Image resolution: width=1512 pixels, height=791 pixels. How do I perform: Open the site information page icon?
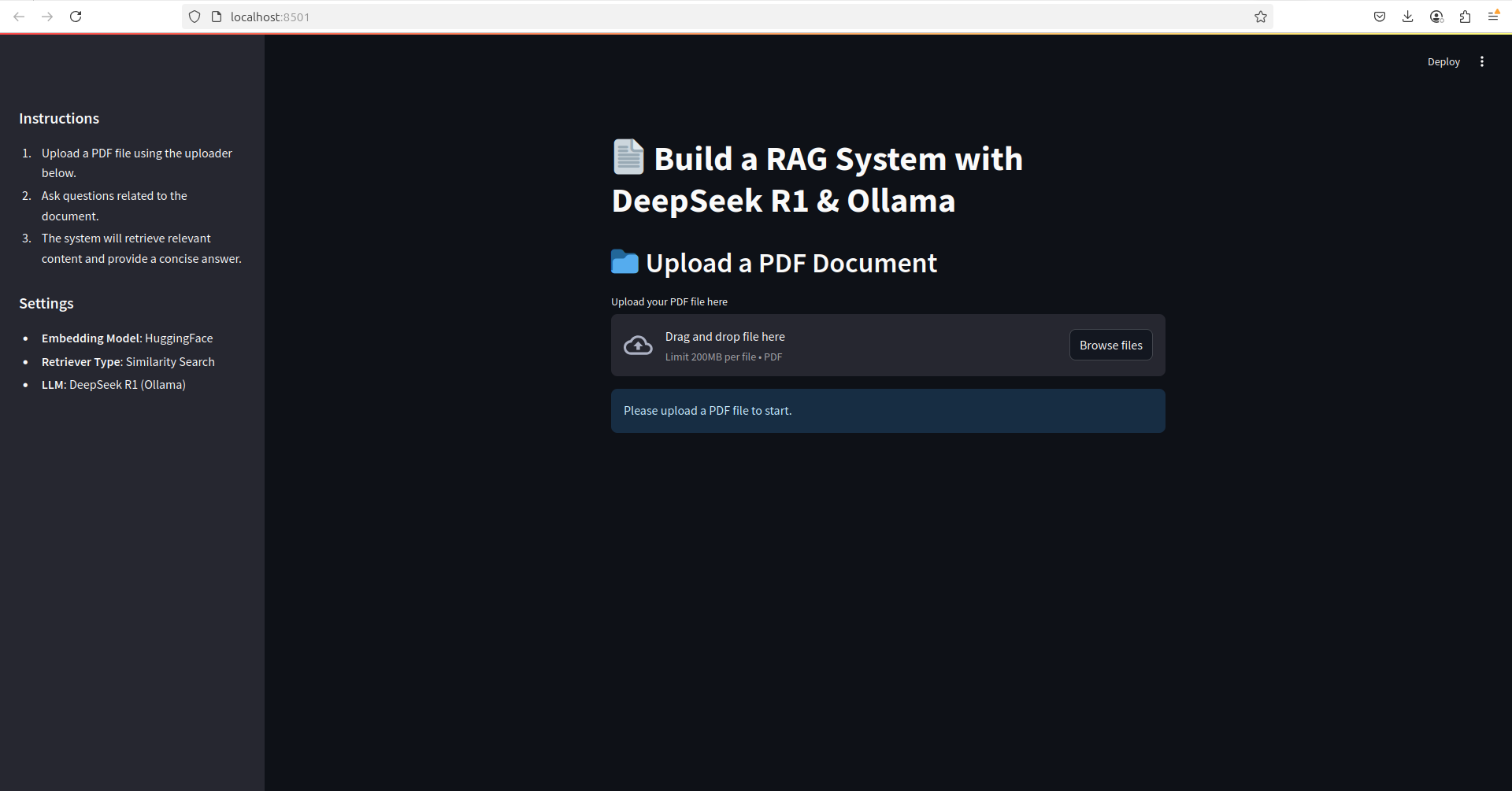[217, 17]
